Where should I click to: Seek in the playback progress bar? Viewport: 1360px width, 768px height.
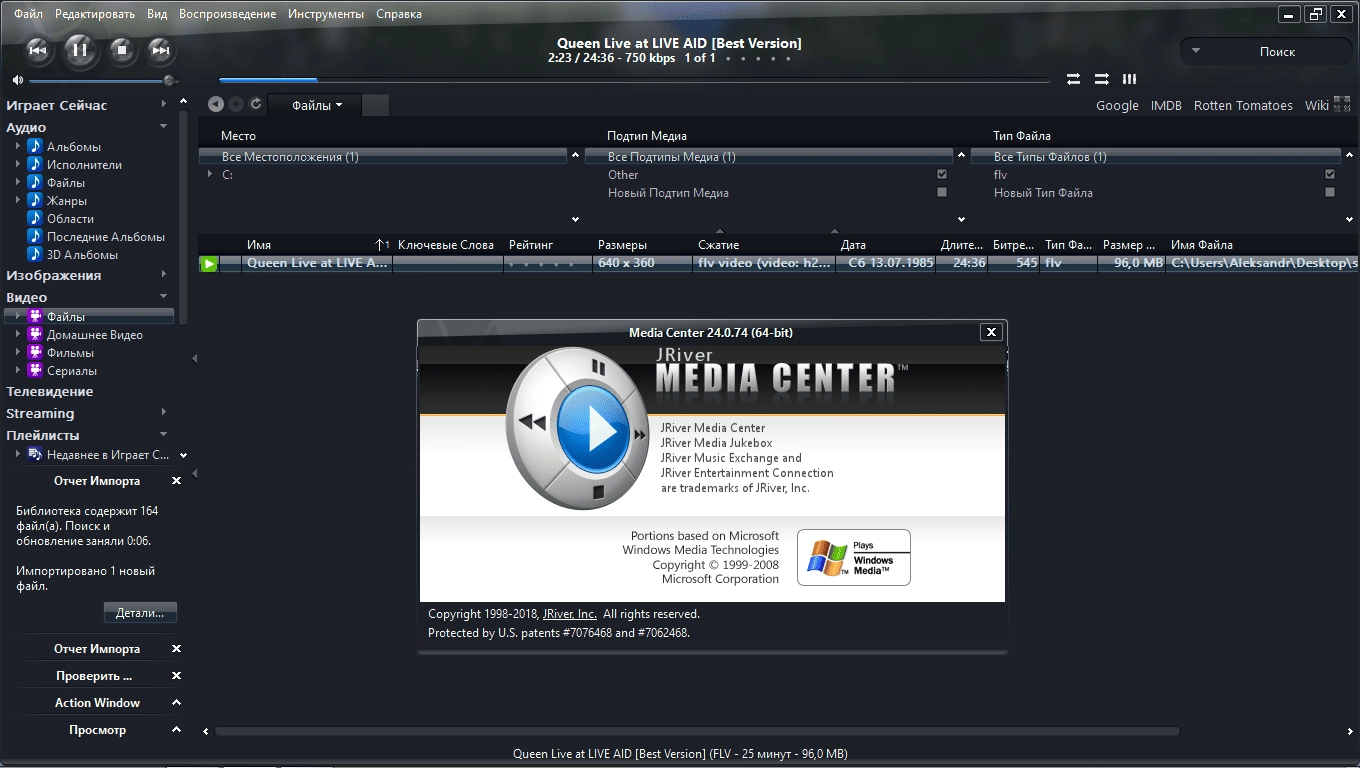click(634, 80)
